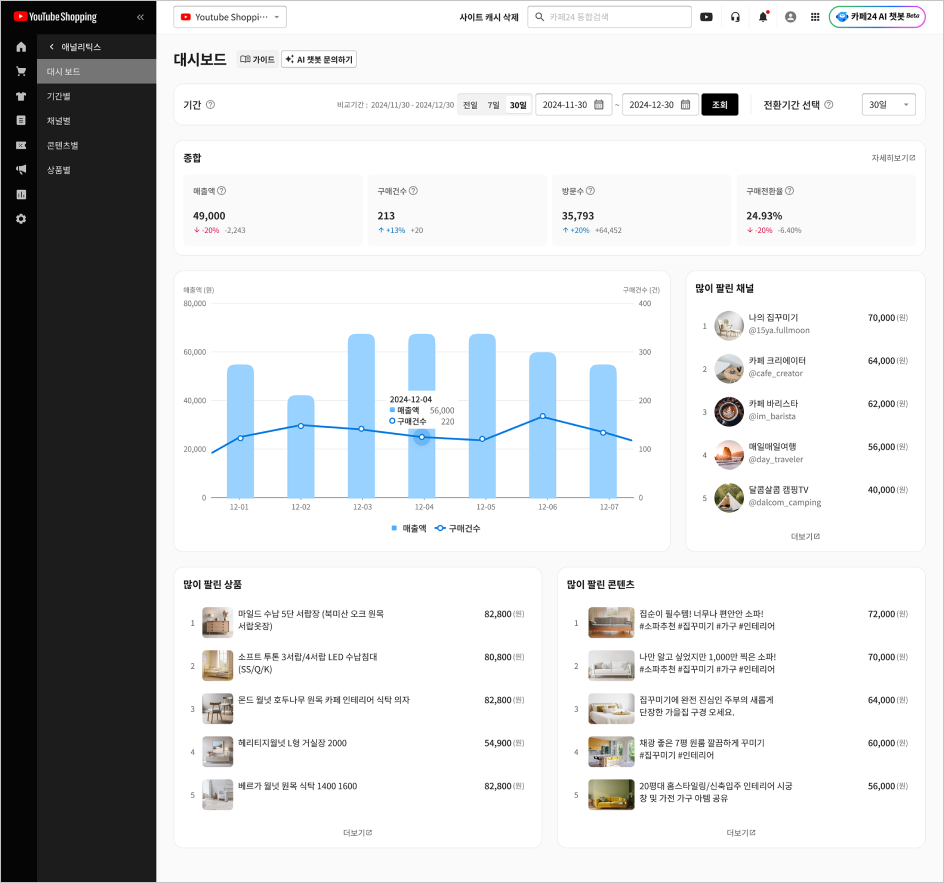Screen dimensions: 944x883
Task: Open 카페 크리에이터 channel name
Action: point(777,361)
